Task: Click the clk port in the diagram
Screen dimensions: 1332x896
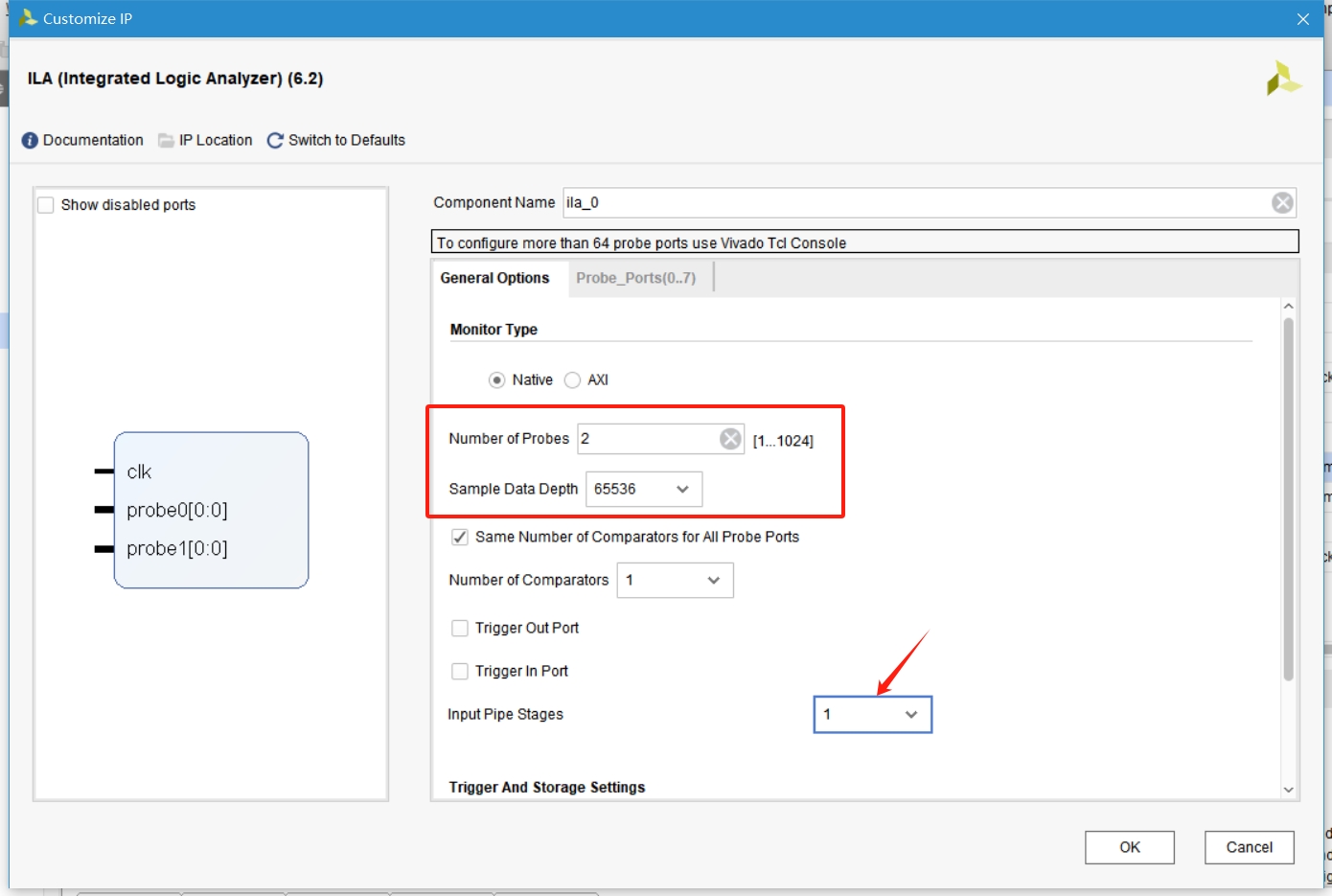Action: (139, 471)
